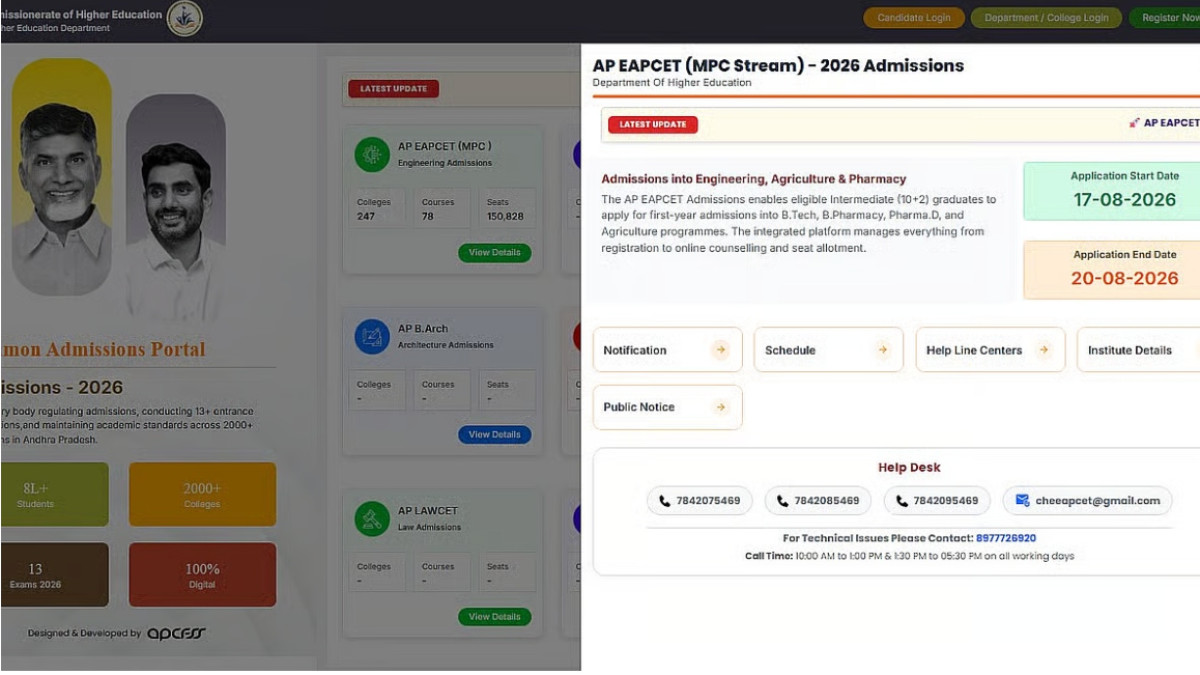The width and height of the screenshot is (1200, 675).
Task: View Details of AP EAPCET (MPC)
Action: pyautogui.click(x=494, y=252)
